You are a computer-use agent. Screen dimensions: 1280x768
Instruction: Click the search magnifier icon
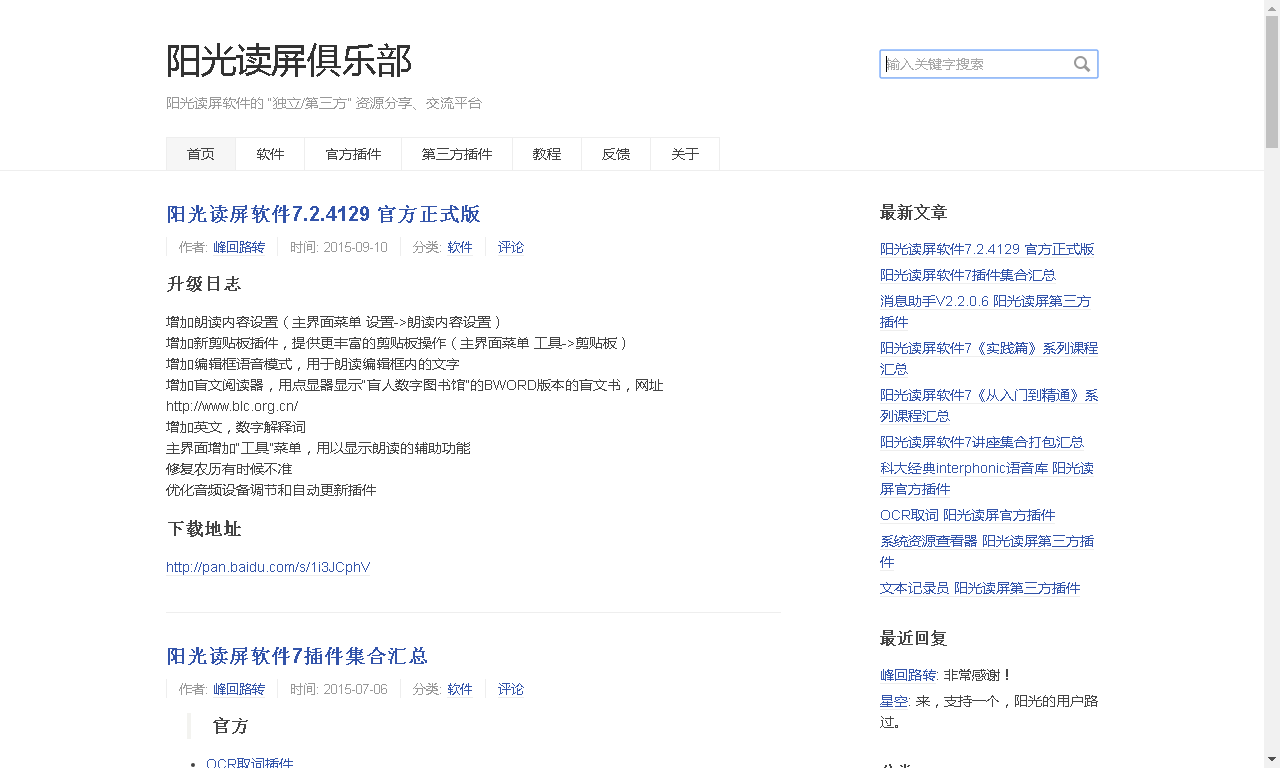coord(1081,64)
